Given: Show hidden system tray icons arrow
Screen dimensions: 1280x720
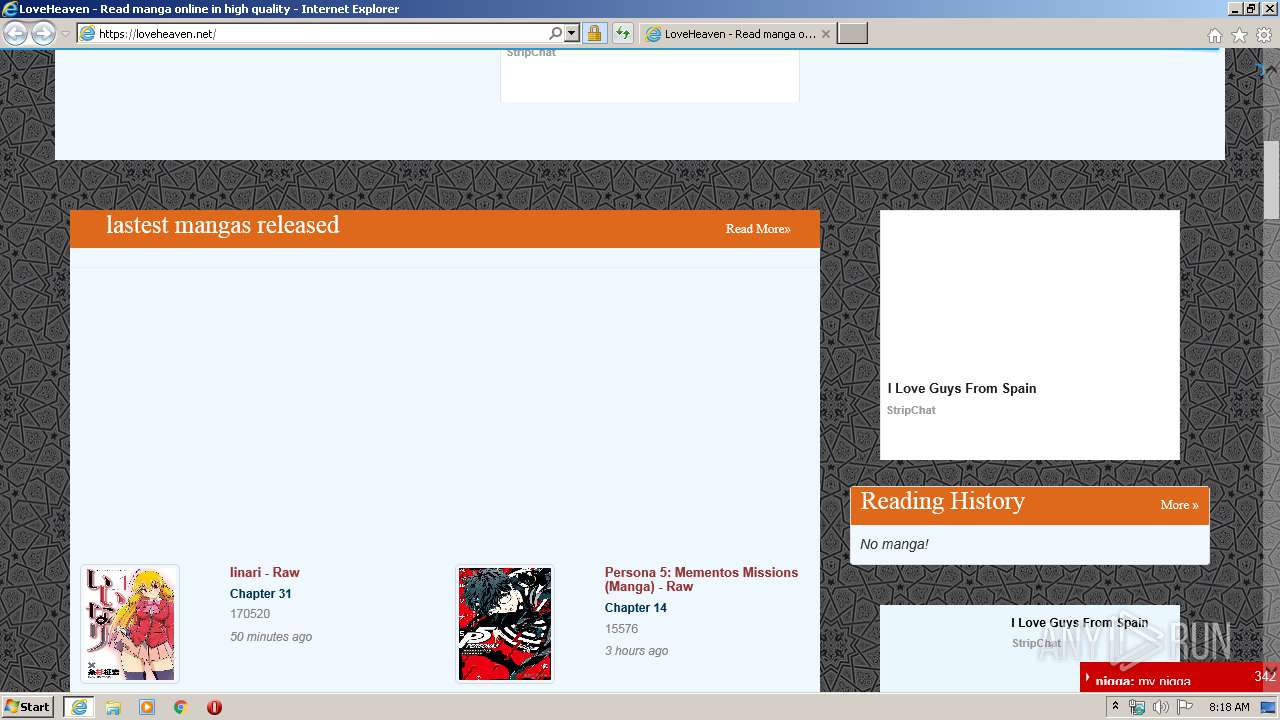Looking at the screenshot, I should 1115,707.
